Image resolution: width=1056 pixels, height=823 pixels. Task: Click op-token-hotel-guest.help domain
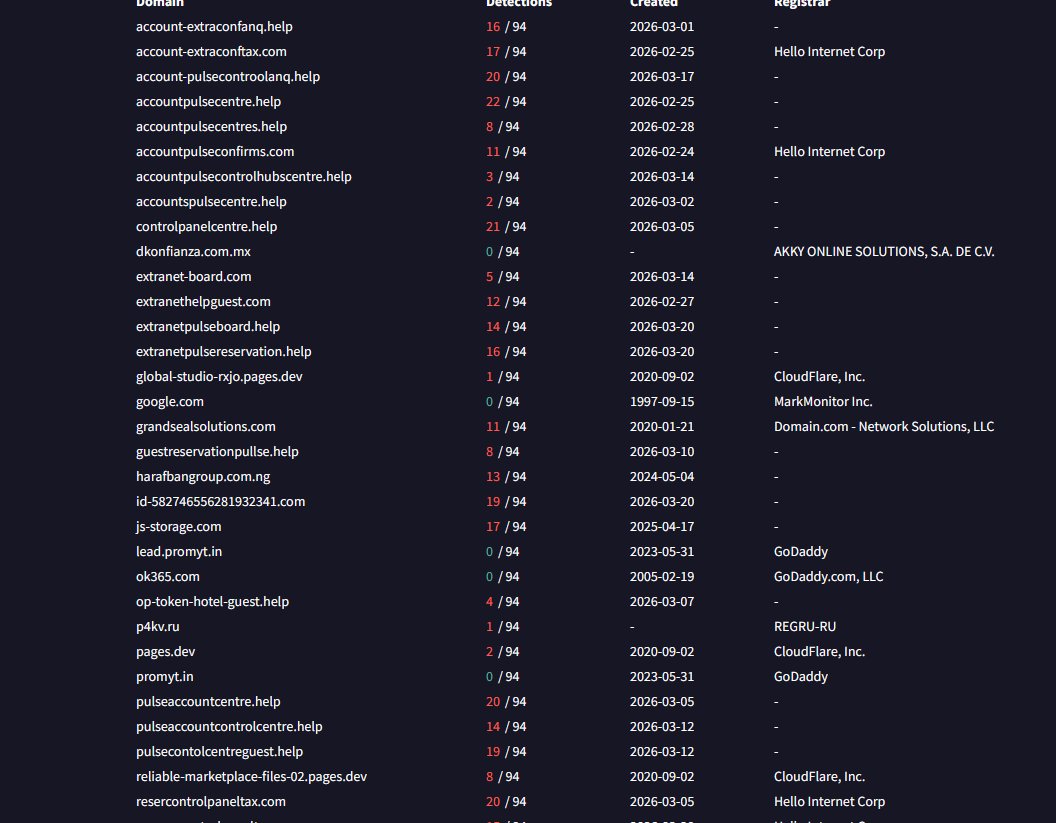pyautogui.click(x=212, y=601)
